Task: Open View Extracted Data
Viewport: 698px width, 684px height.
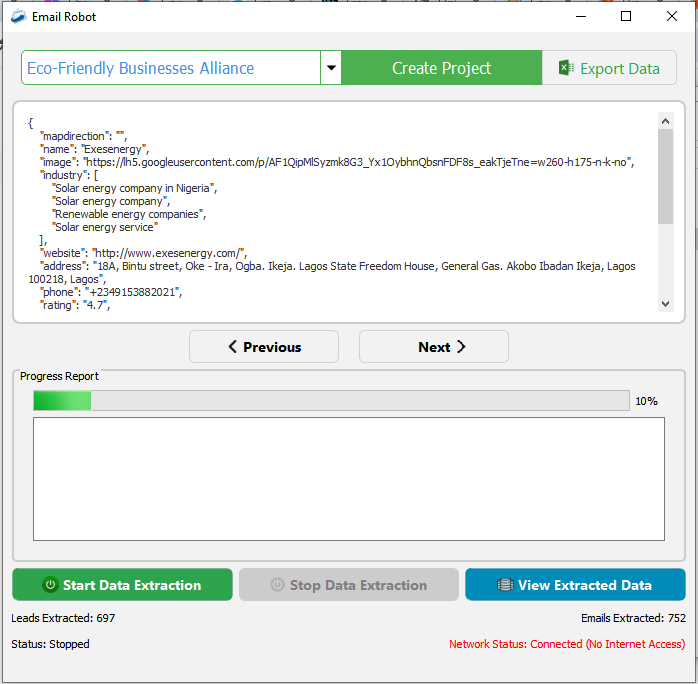Action: click(x=575, y=584)
